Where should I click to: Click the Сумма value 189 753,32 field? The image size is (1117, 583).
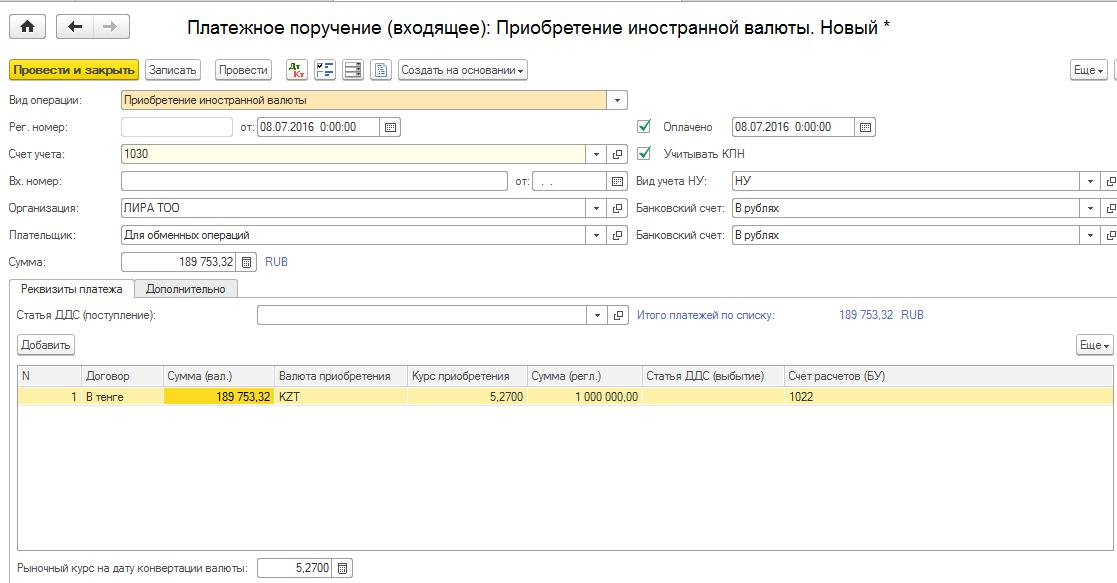[179, 262]
